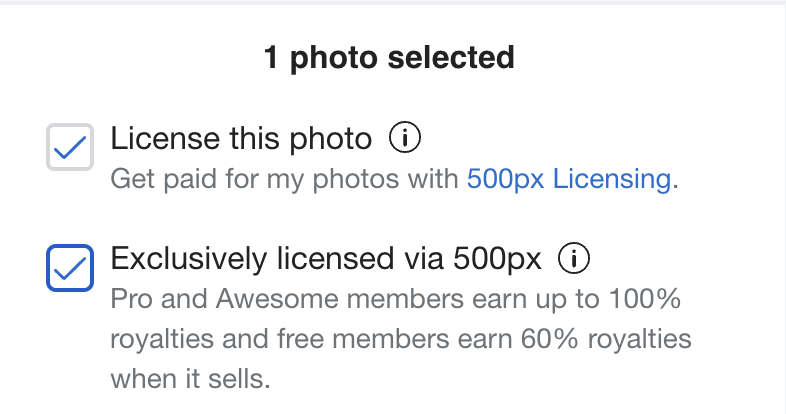Image resolution: width=786 pixels, height=414 pixels.
Task: Click the 100% text in royalties description
Action: [x=645, y=299]
